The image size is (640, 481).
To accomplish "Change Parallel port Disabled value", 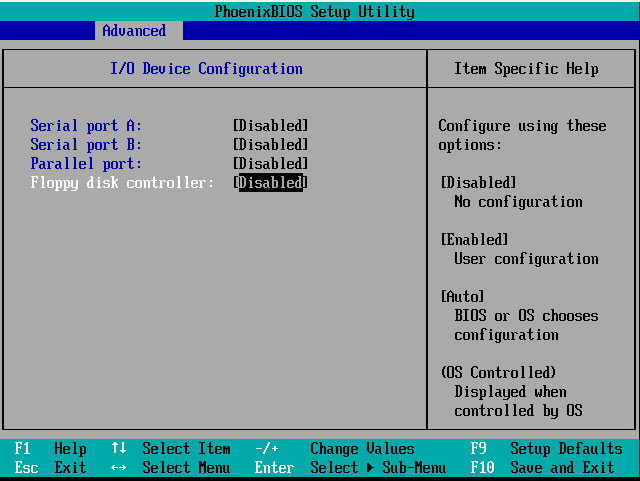I will tap(270, 163).
